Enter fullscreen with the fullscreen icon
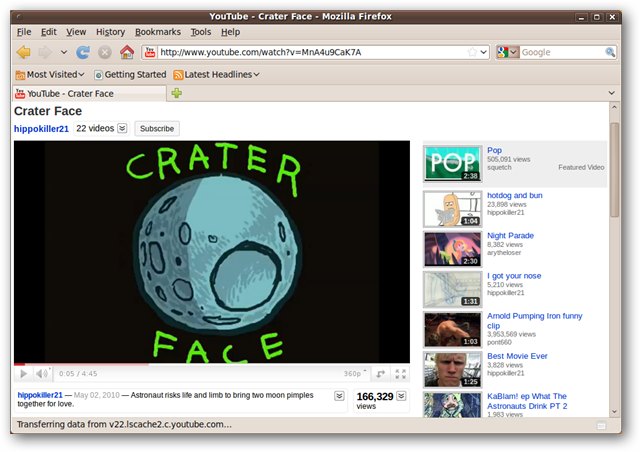Viewport: 640px width, 452px height. click(400, 374)
